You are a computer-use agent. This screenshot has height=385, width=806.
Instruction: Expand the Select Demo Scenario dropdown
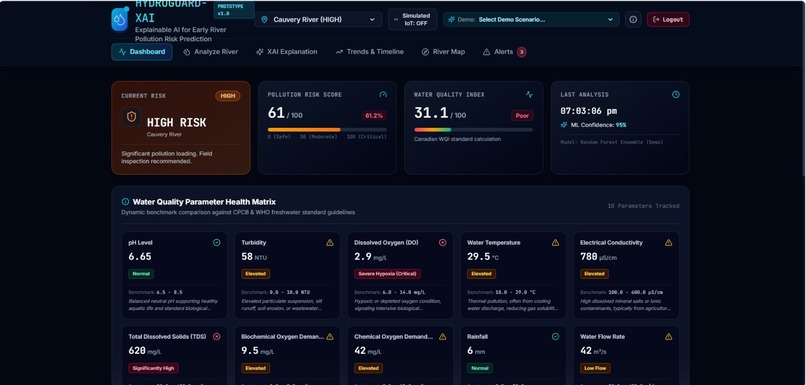coord(531,20)
